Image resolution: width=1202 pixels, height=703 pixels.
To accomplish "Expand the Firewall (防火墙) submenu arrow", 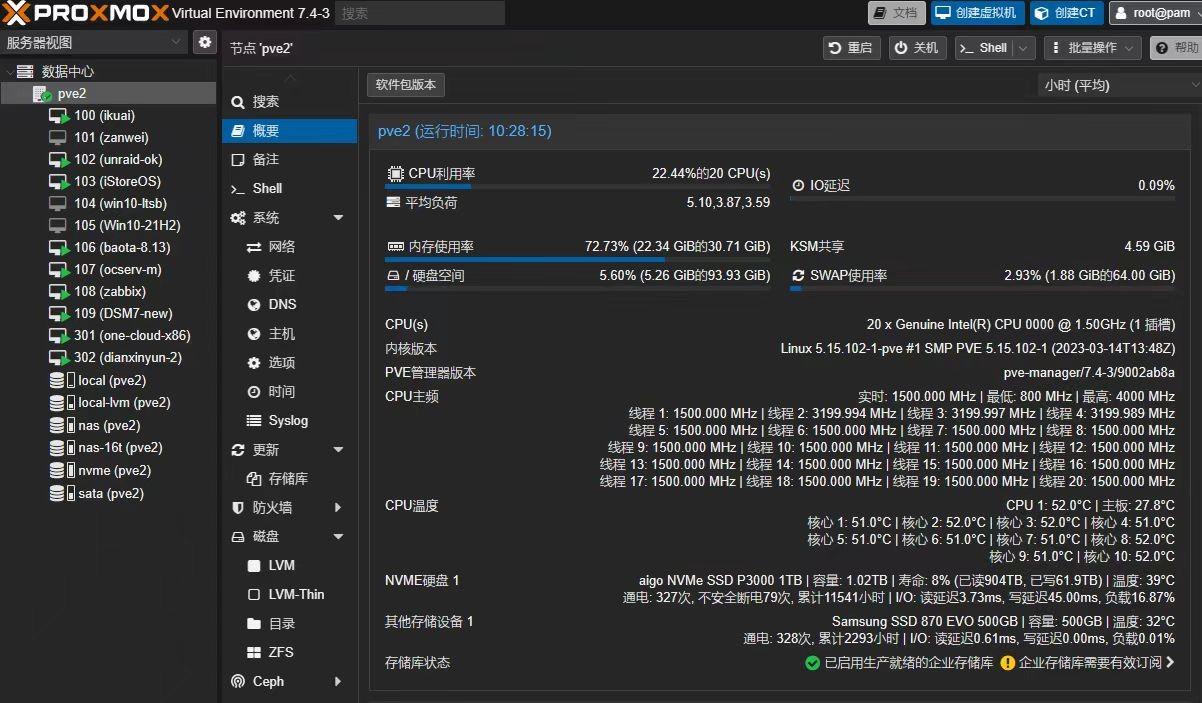I will tap(338, 508).
